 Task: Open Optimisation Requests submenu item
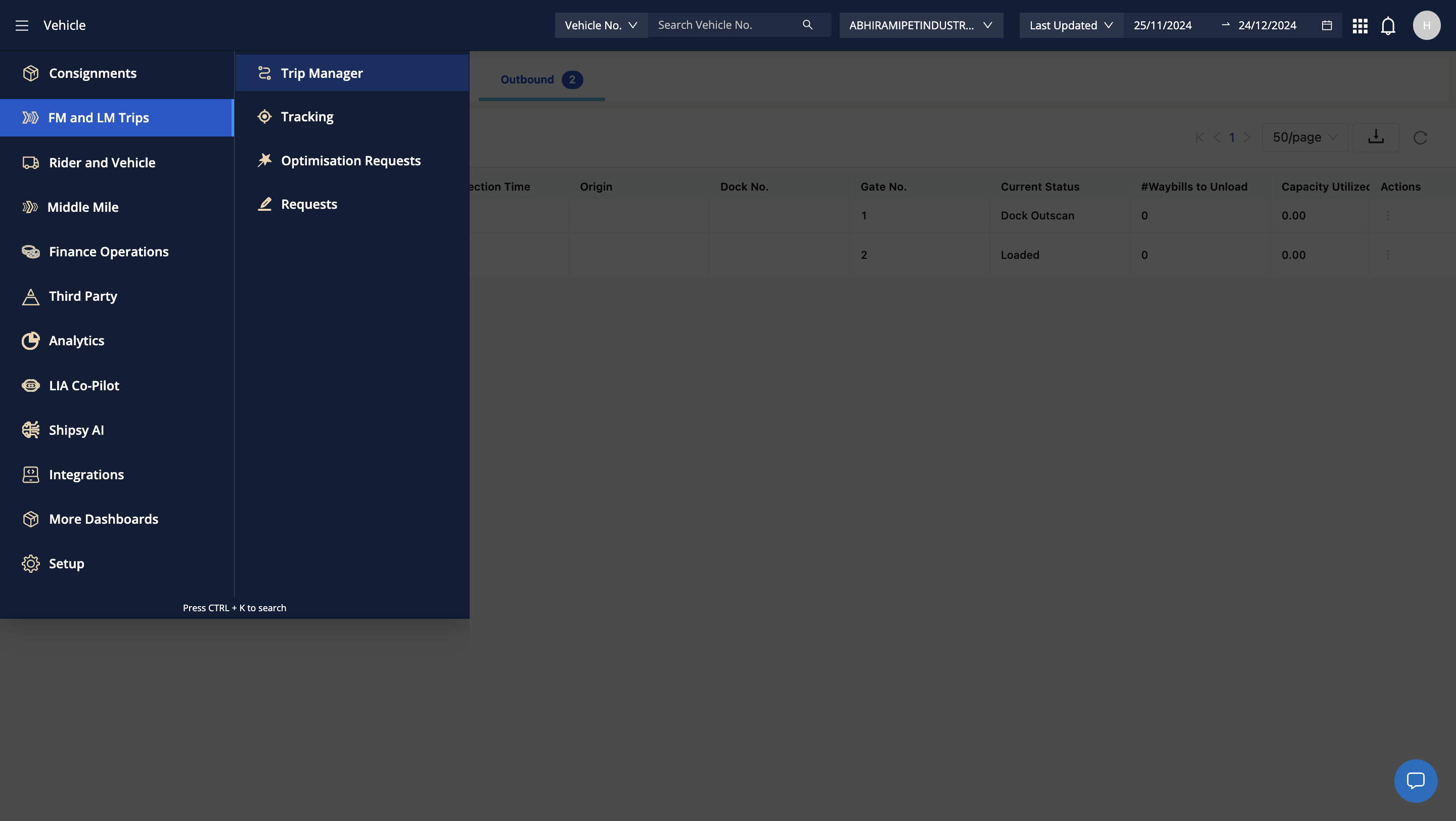click(x=352, y=160)
